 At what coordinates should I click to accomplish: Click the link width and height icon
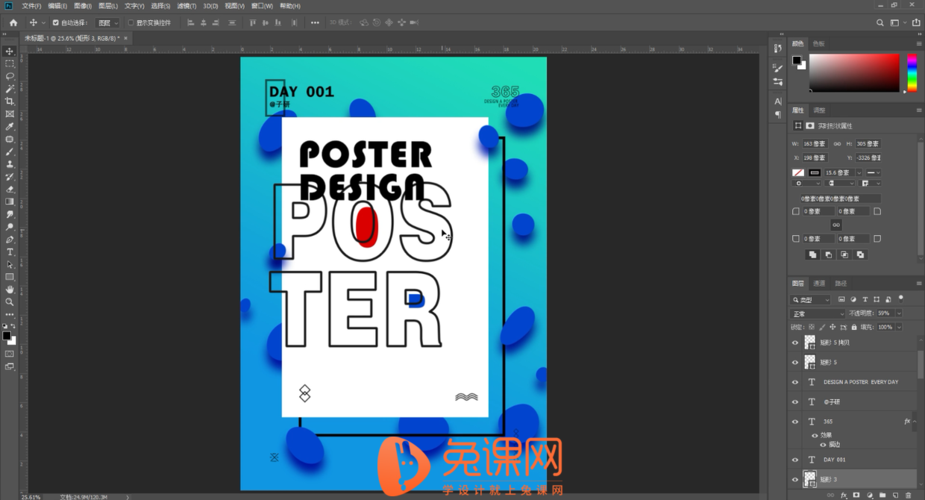click(837, 144)
